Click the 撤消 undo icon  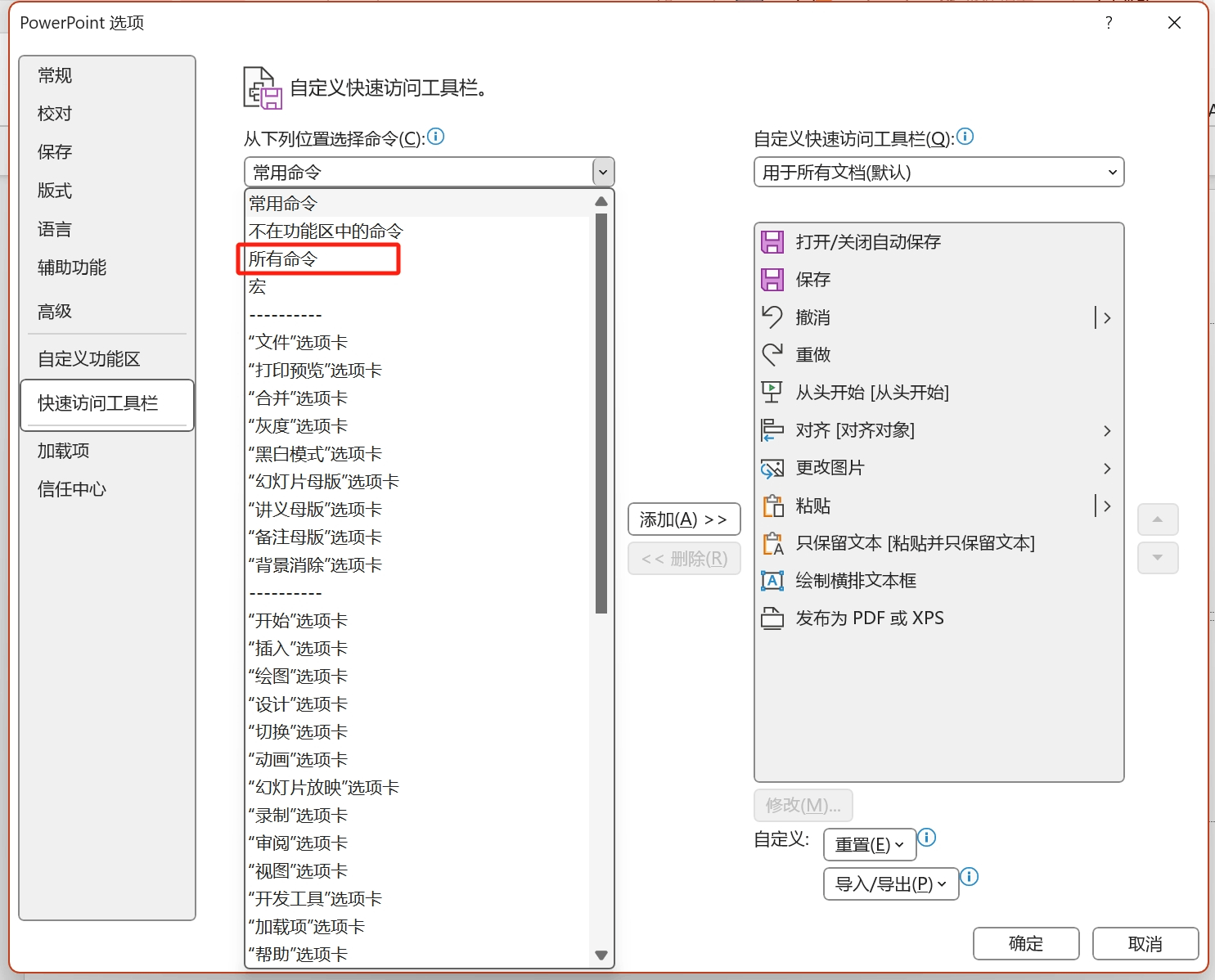[772, 317]
